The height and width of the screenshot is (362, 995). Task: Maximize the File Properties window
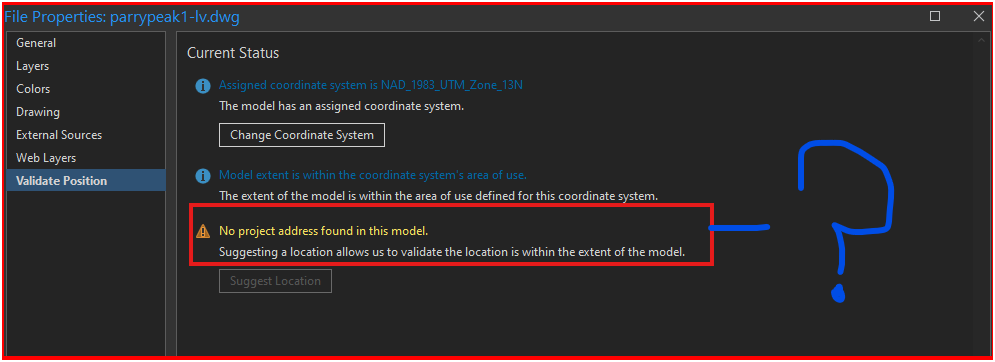(935, 16)
